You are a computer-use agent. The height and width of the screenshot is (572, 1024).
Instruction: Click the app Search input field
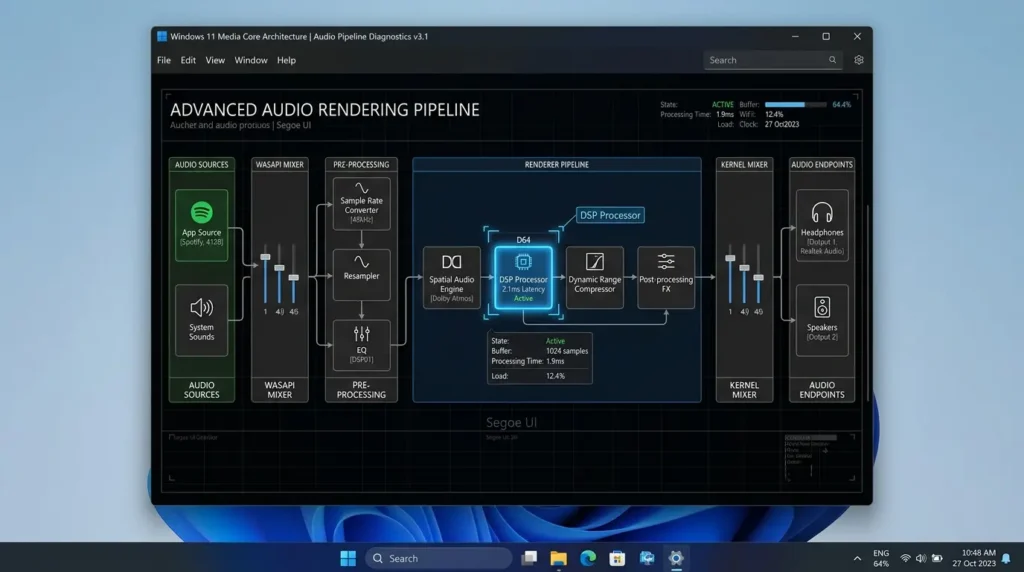pyautogui.click(x=772, y=60)
